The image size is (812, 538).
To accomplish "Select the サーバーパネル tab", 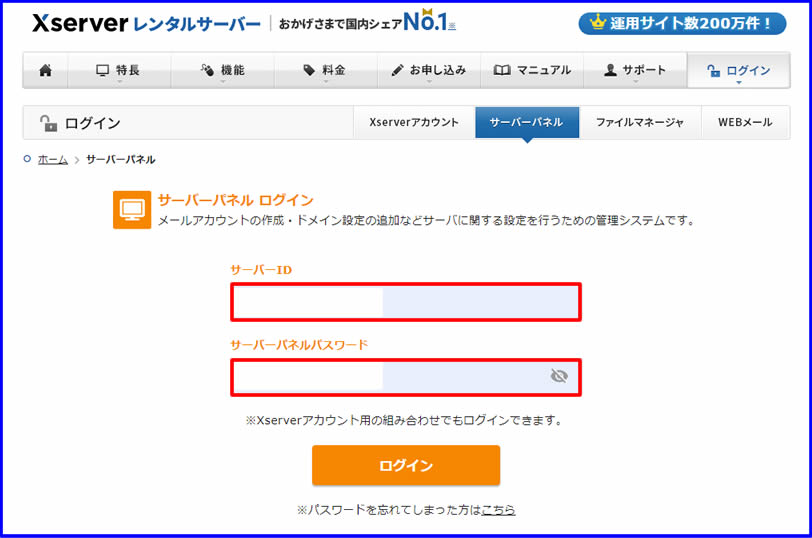I will (527, 123).
